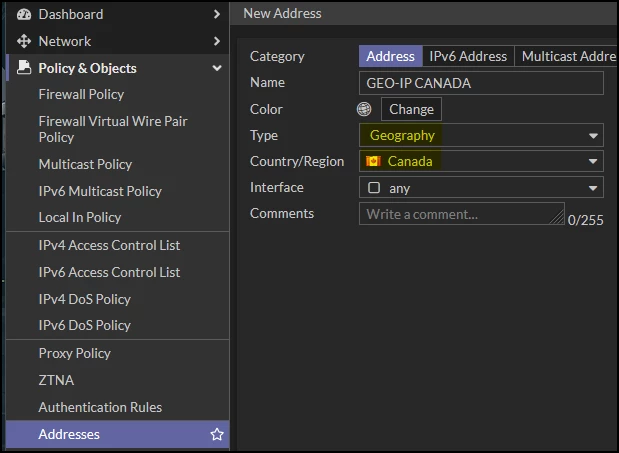Click the 0/255 character counter
The width and height of the screenshot is (619, 453).
click(585, 220)
